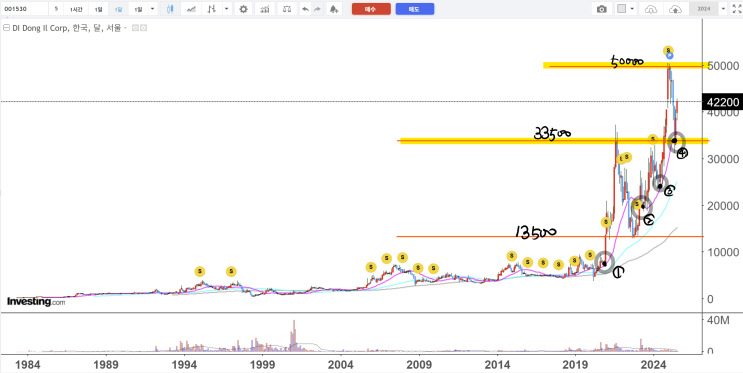This screenshot has width=743, height=373.
Task: Take a chart snapshot with camera
Action: tap(601, 9)
